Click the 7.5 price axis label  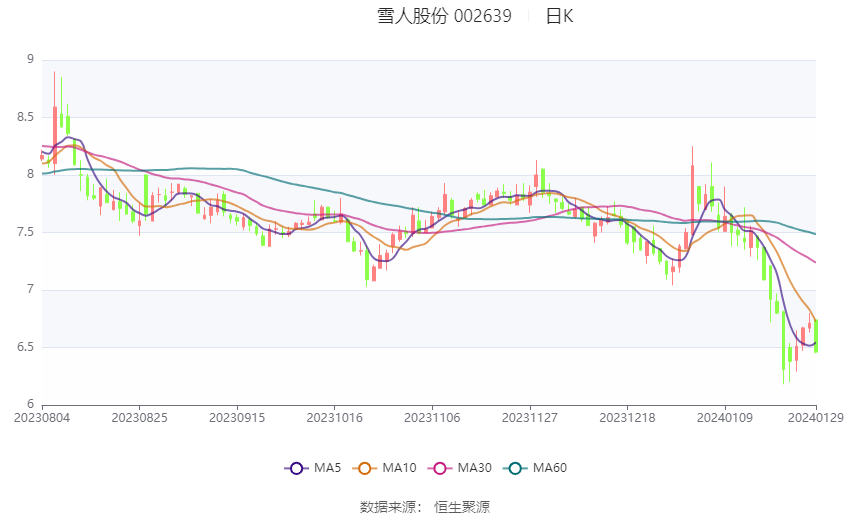24,232
